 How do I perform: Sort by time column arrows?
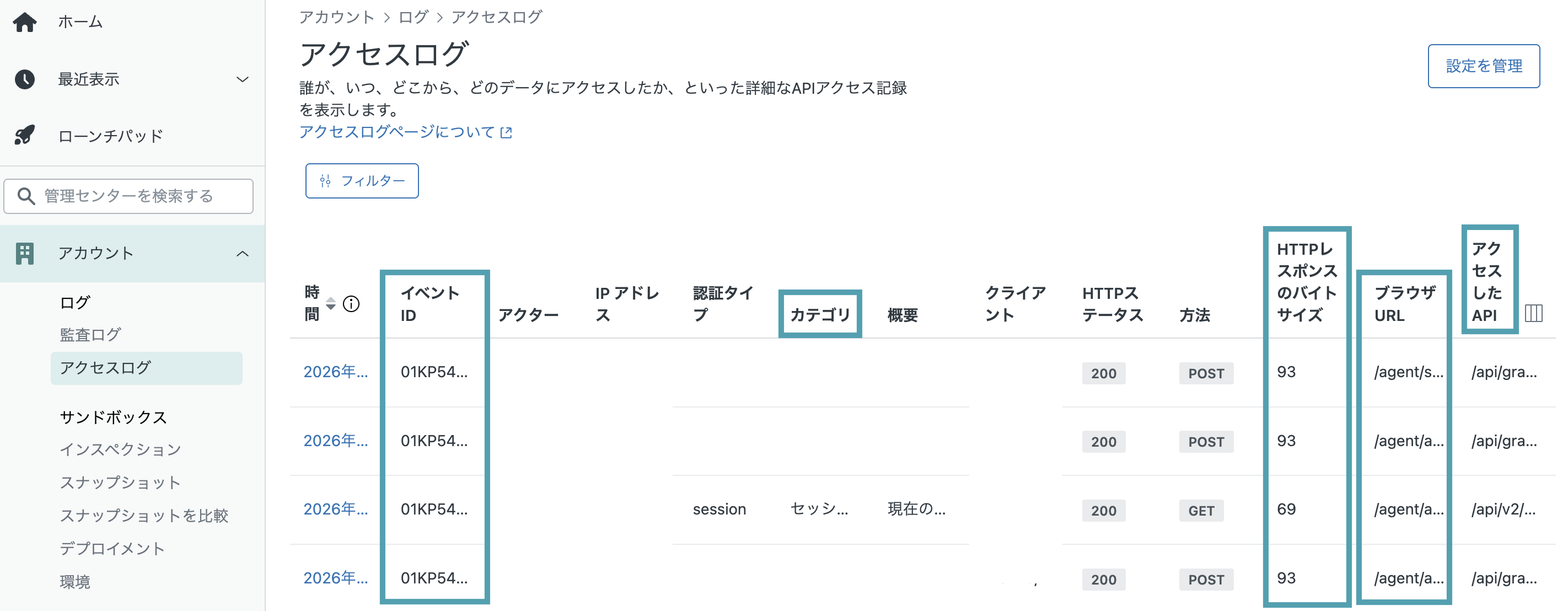[x=330, y=303]
